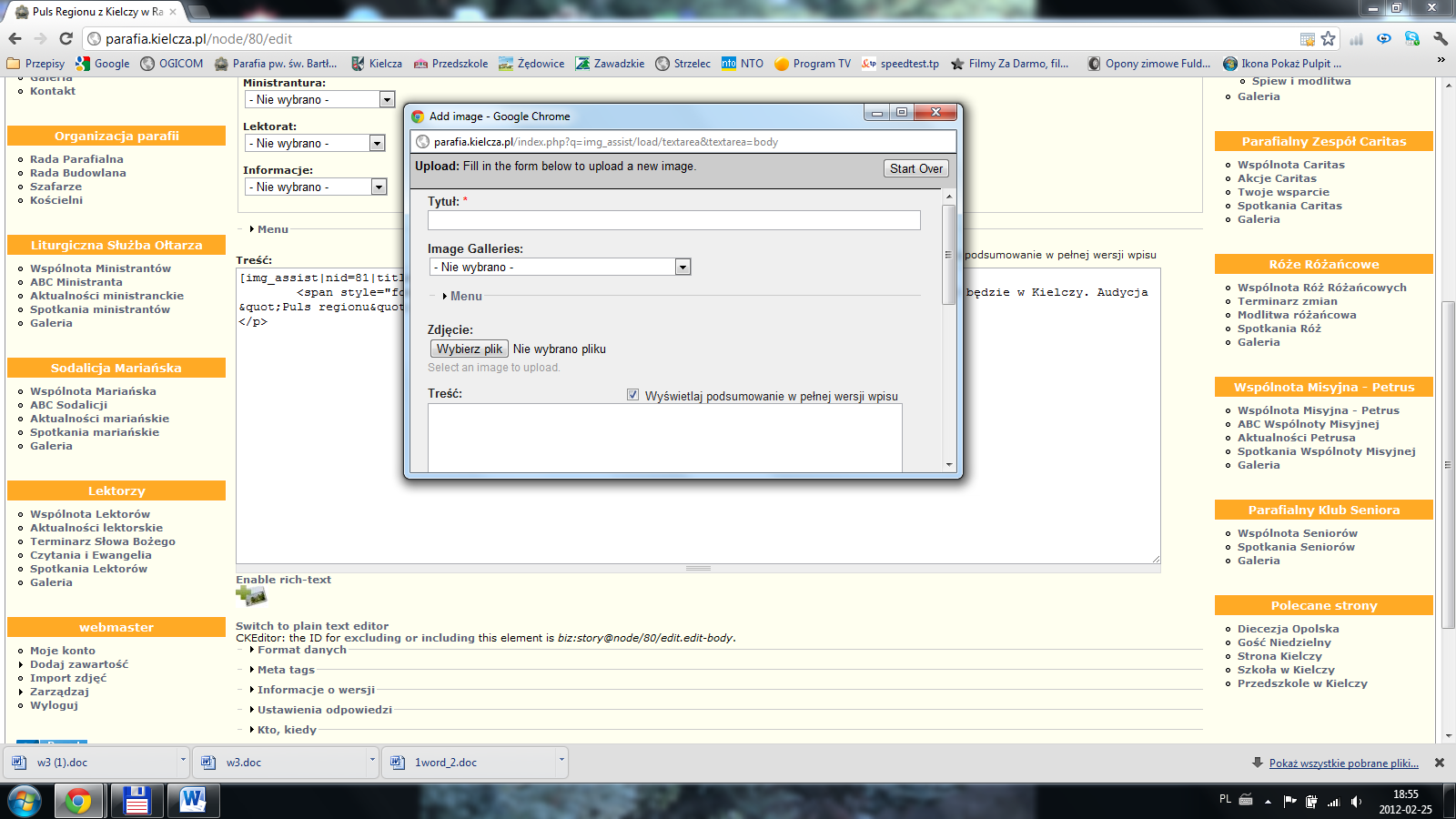Click the textarea resize grippie bar
This screenshot has width=1456, height=819.
tap(698, 568)
